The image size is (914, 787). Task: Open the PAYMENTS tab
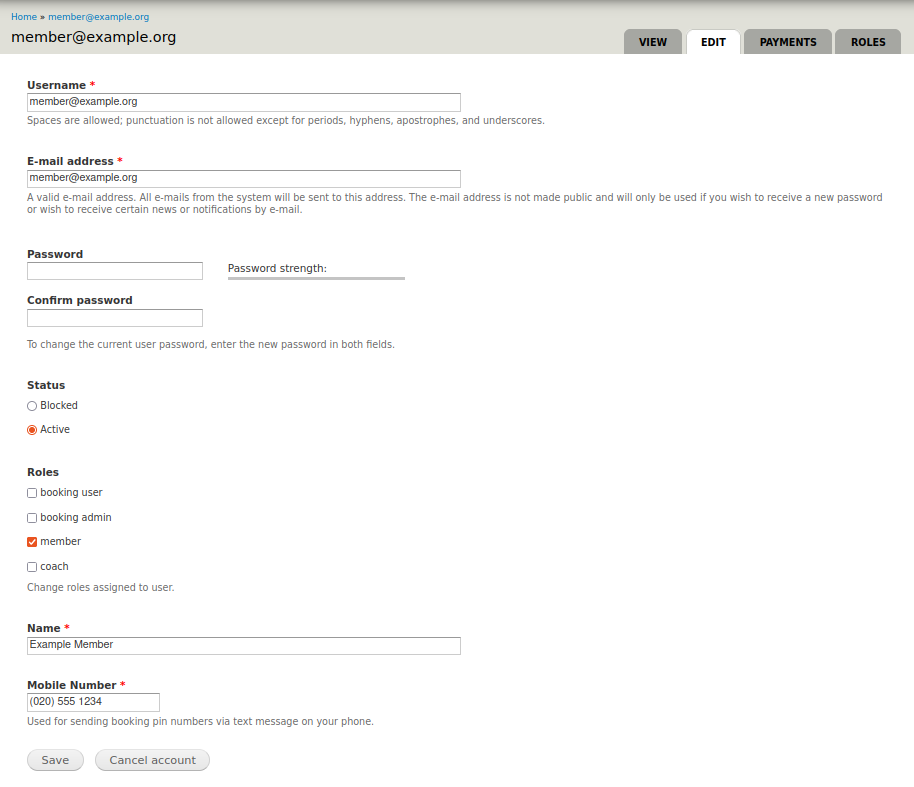(787, 42)
